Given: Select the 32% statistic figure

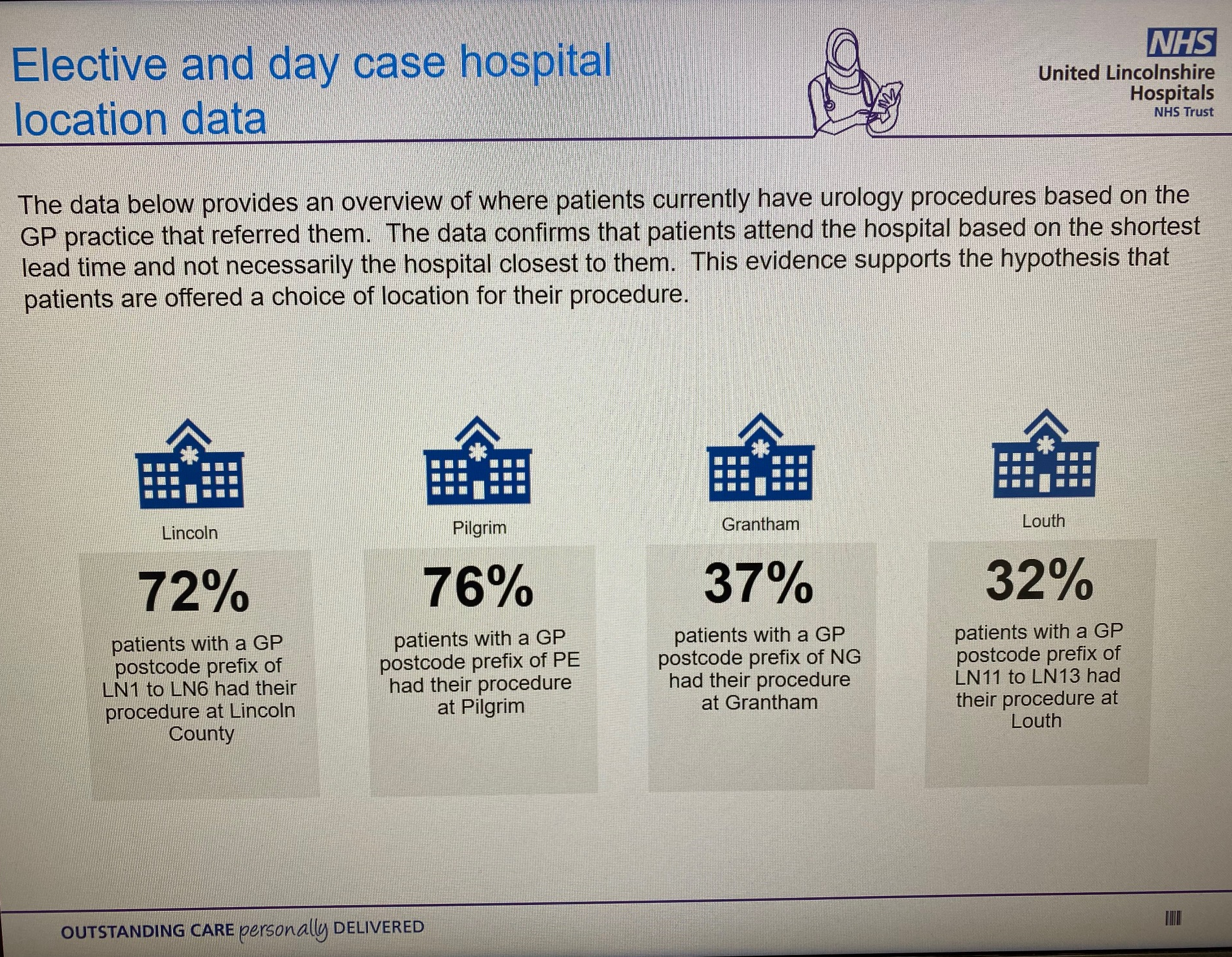Looking at the screenshot, I should (1040, 579).
